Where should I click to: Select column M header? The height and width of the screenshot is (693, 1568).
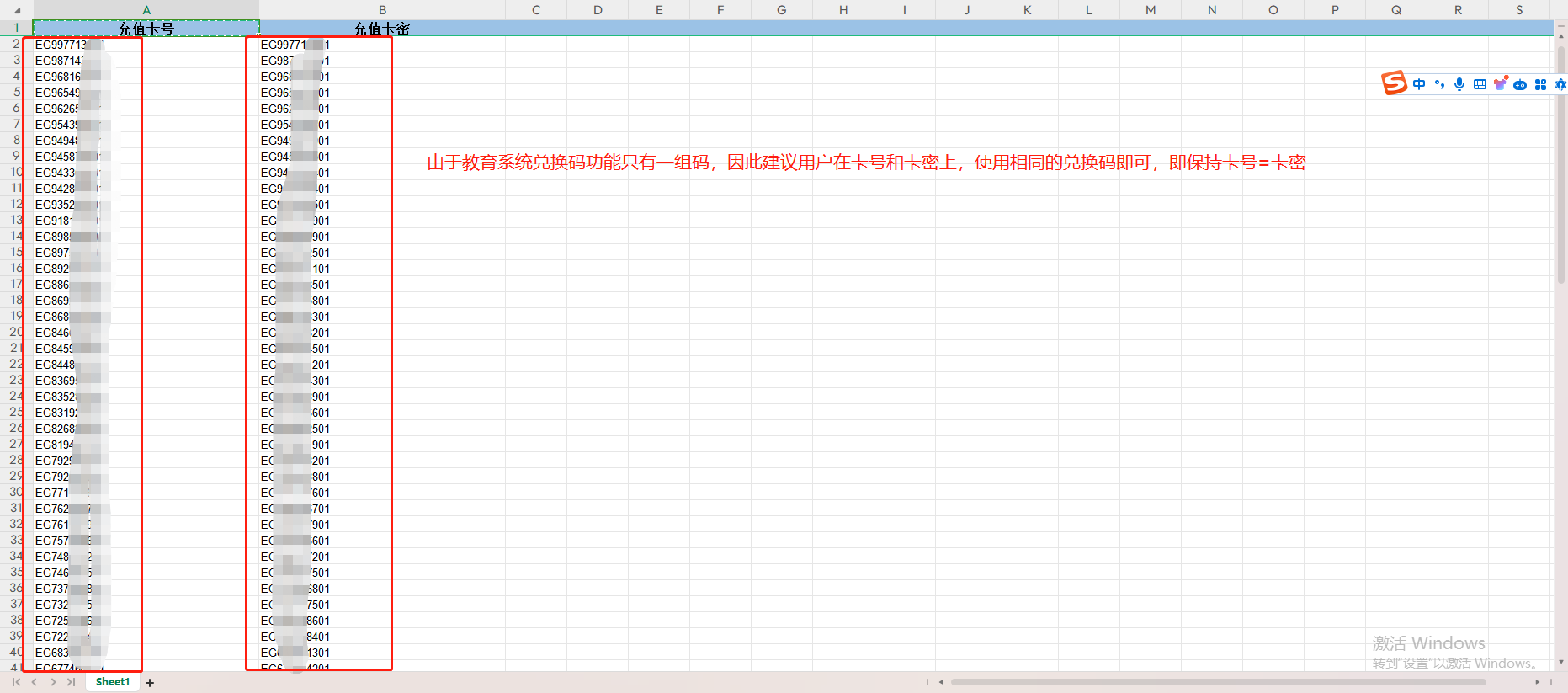[1151, 10]
